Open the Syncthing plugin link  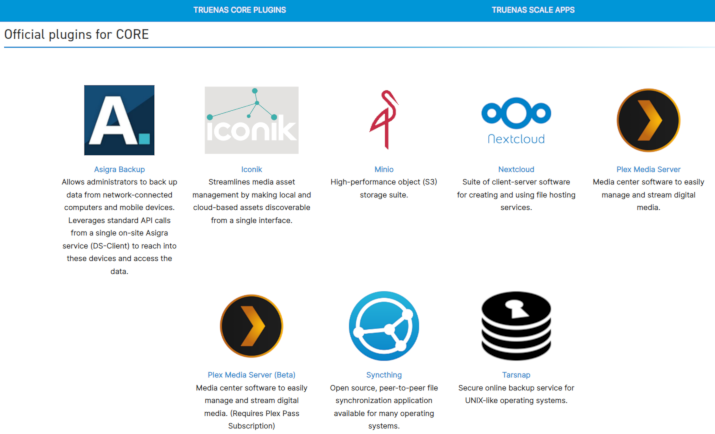(384, 375)
